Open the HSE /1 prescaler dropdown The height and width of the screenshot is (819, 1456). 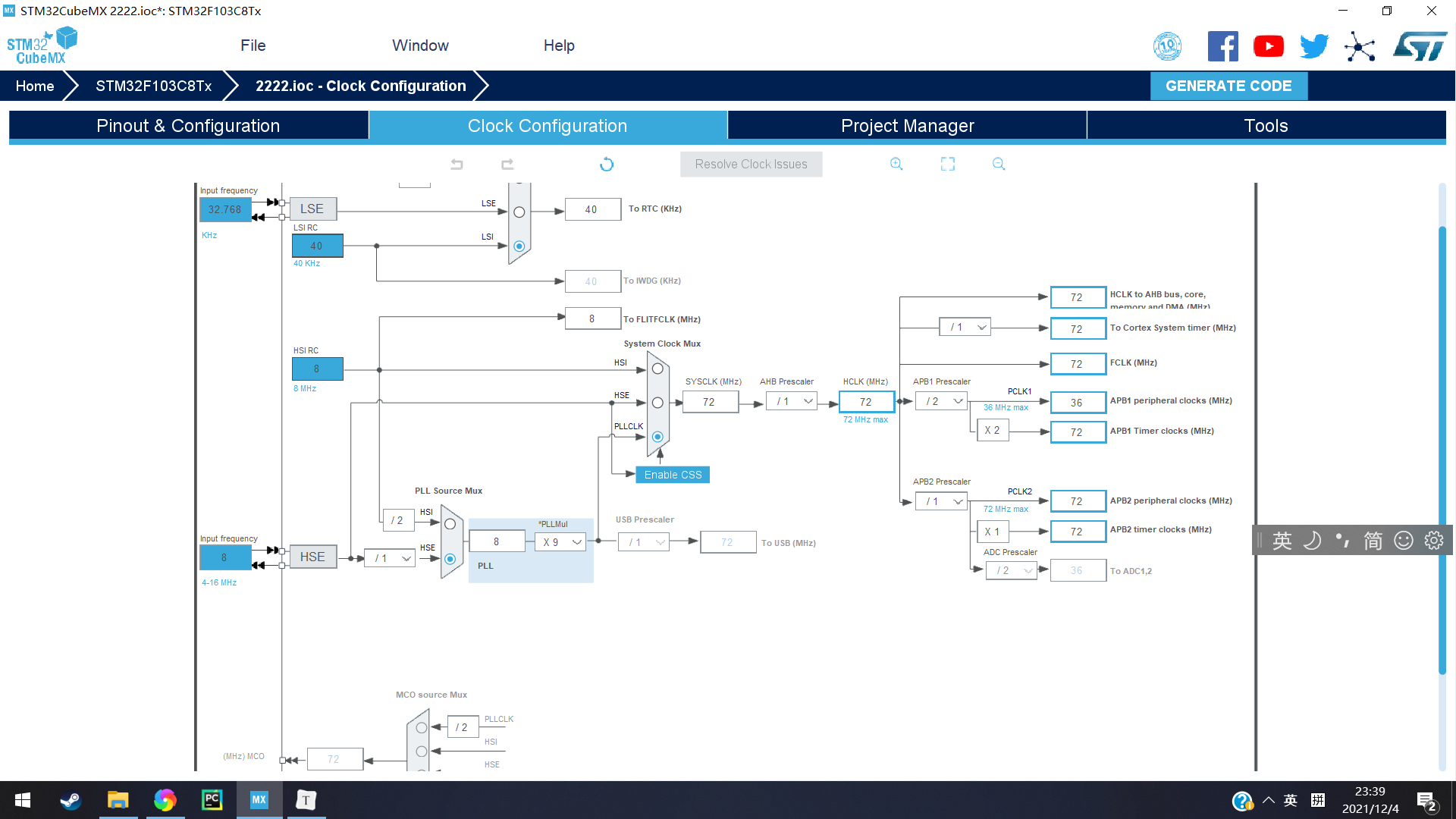click(390, 558)
